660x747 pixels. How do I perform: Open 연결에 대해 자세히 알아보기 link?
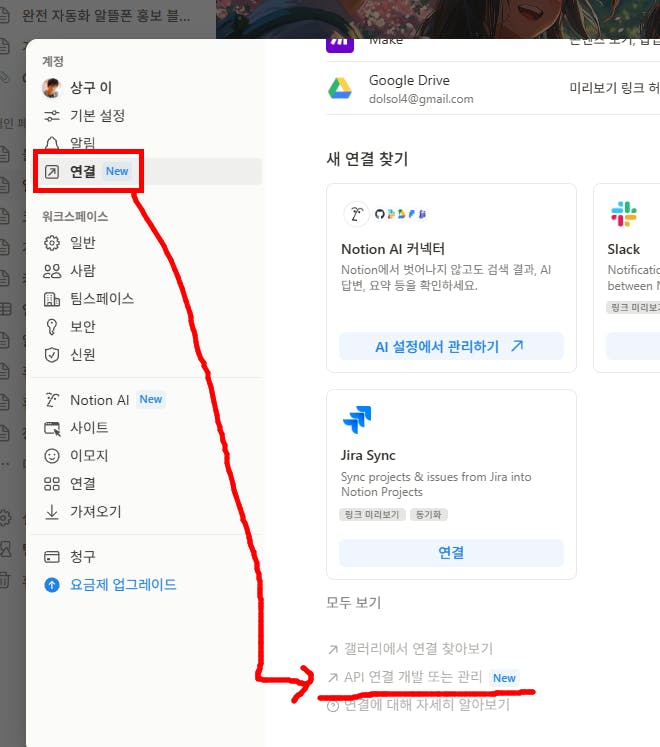(x=418, y=705)
